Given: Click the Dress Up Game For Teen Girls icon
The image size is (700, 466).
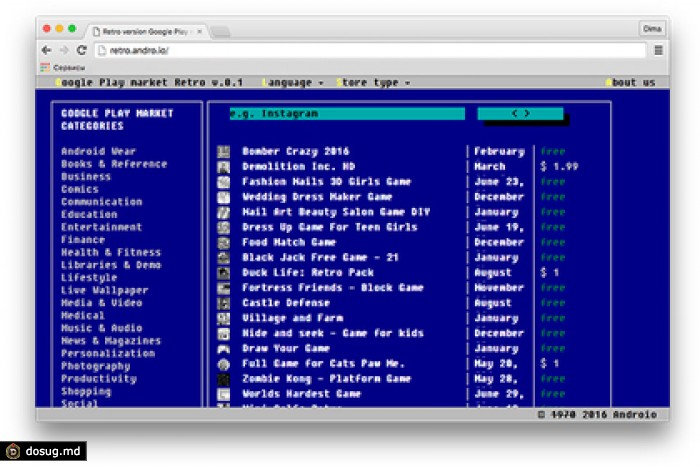Looking at the screenshot, I should pyautogui.click(x=223, y=227).
